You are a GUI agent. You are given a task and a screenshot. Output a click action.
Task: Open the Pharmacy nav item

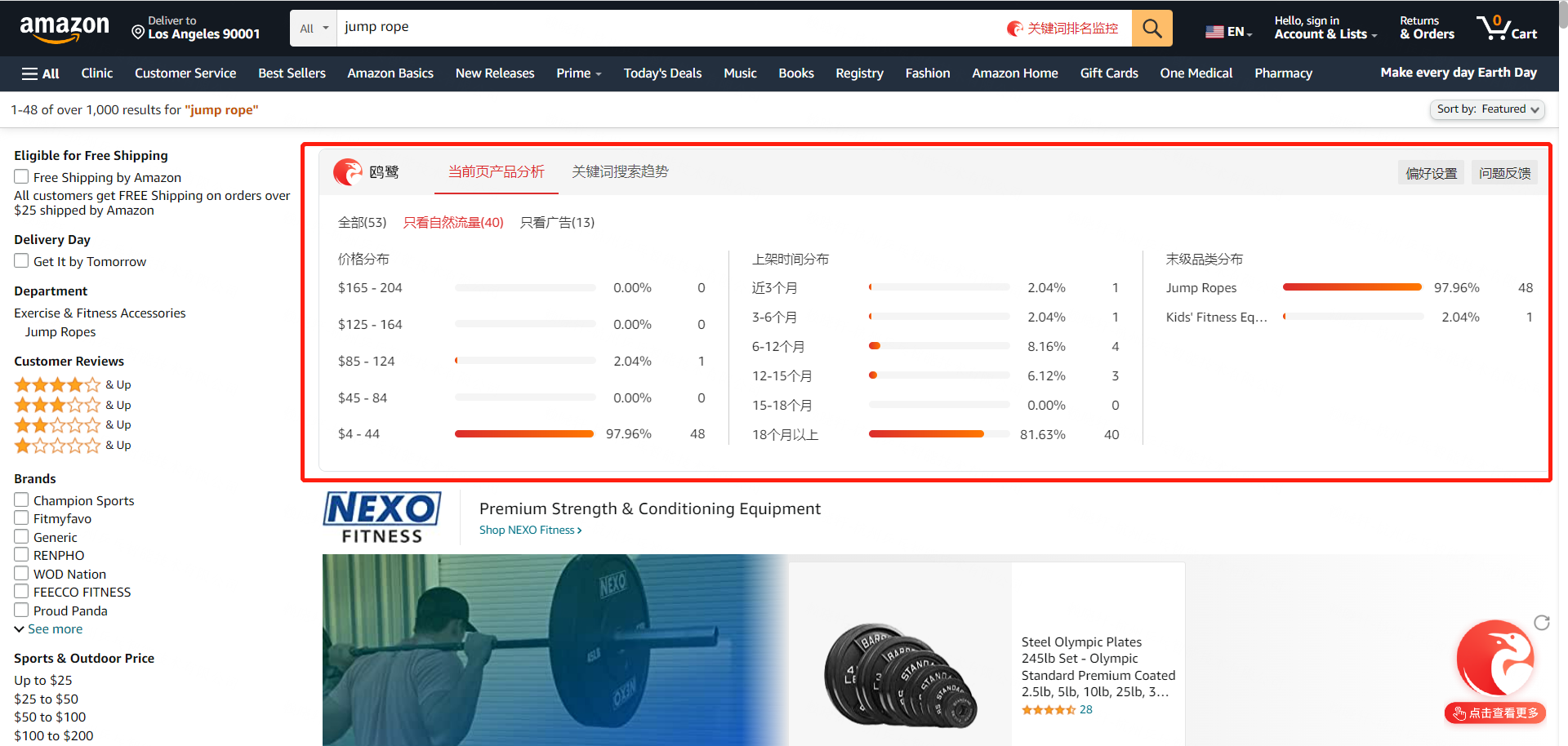1283,73
